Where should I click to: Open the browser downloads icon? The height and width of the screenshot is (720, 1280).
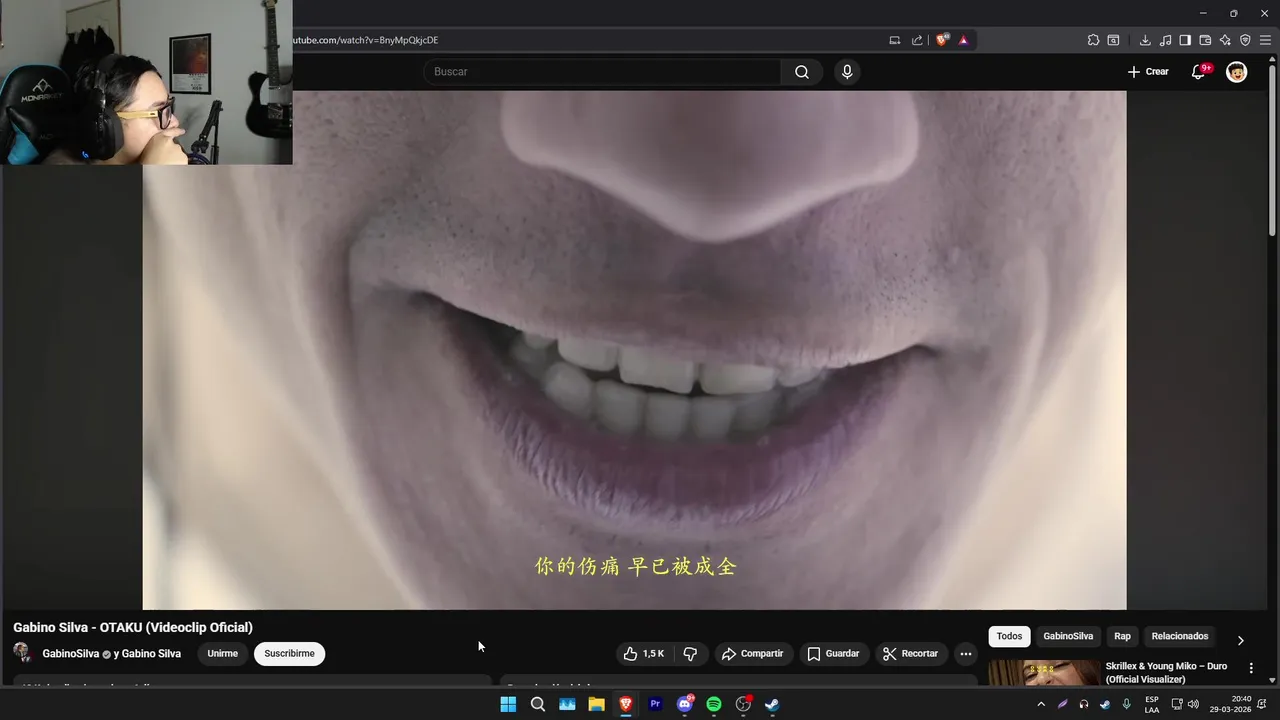pos(1145,40)
